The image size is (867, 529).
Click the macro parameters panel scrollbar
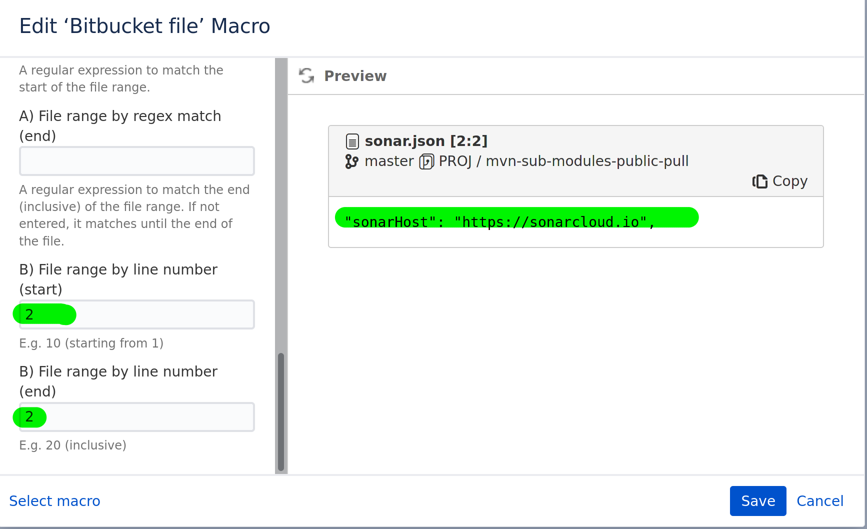coord(281,410)
